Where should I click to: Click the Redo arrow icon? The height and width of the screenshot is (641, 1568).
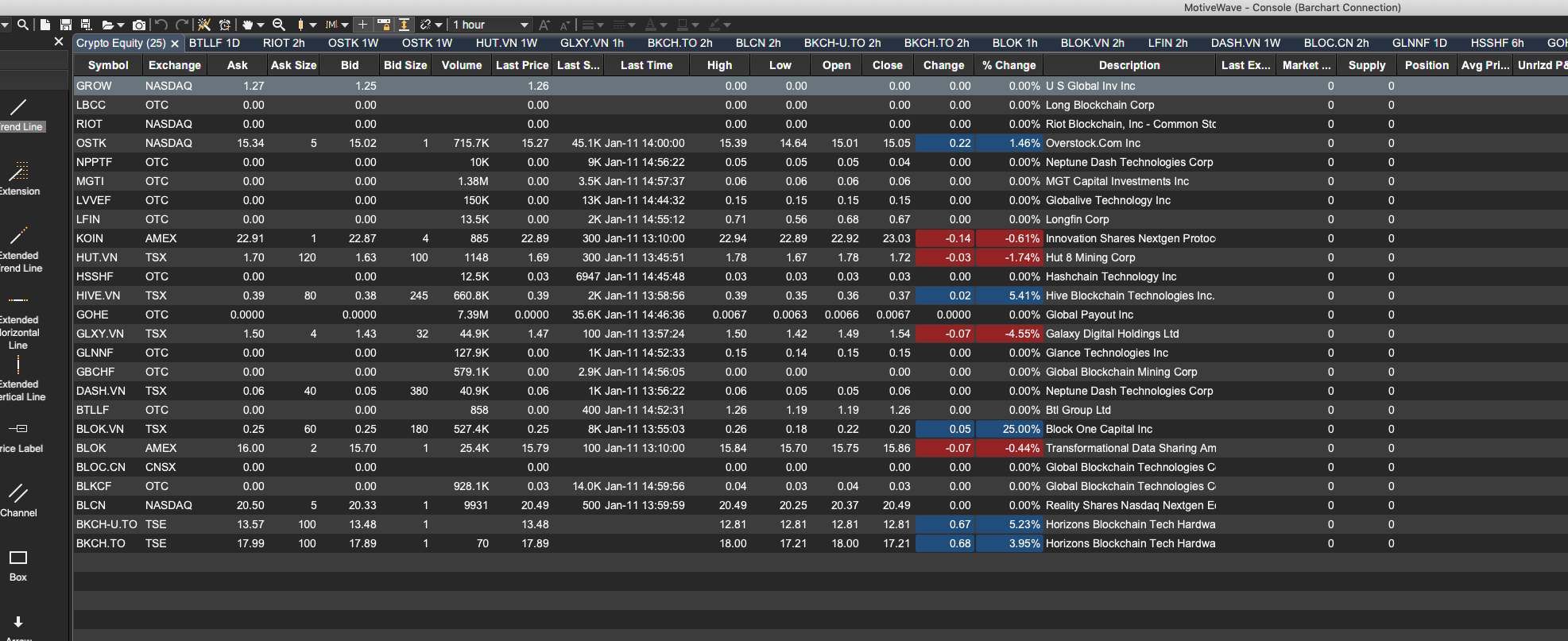tap(183, 25)
